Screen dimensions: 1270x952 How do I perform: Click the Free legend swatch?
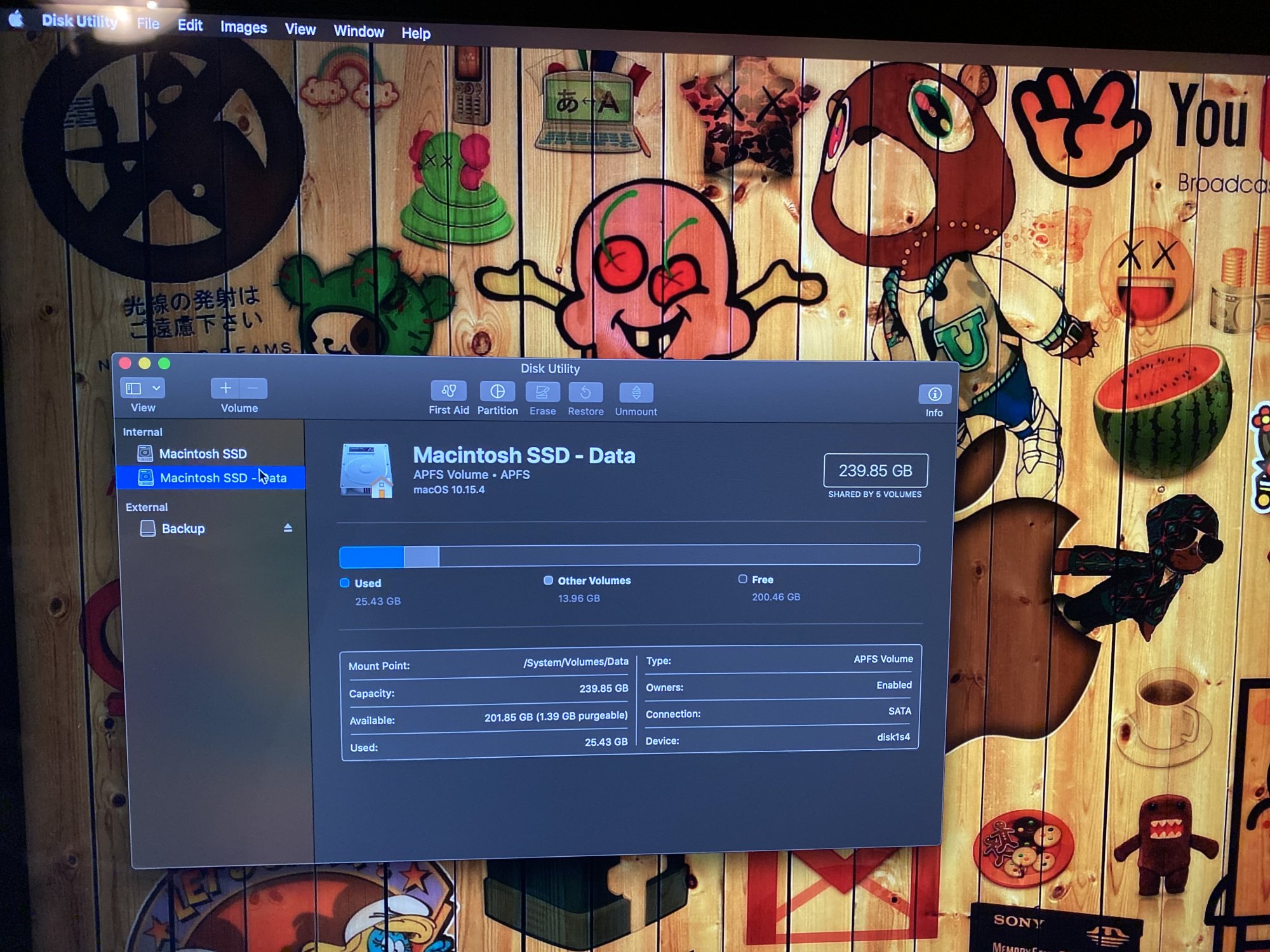(742, 579)
